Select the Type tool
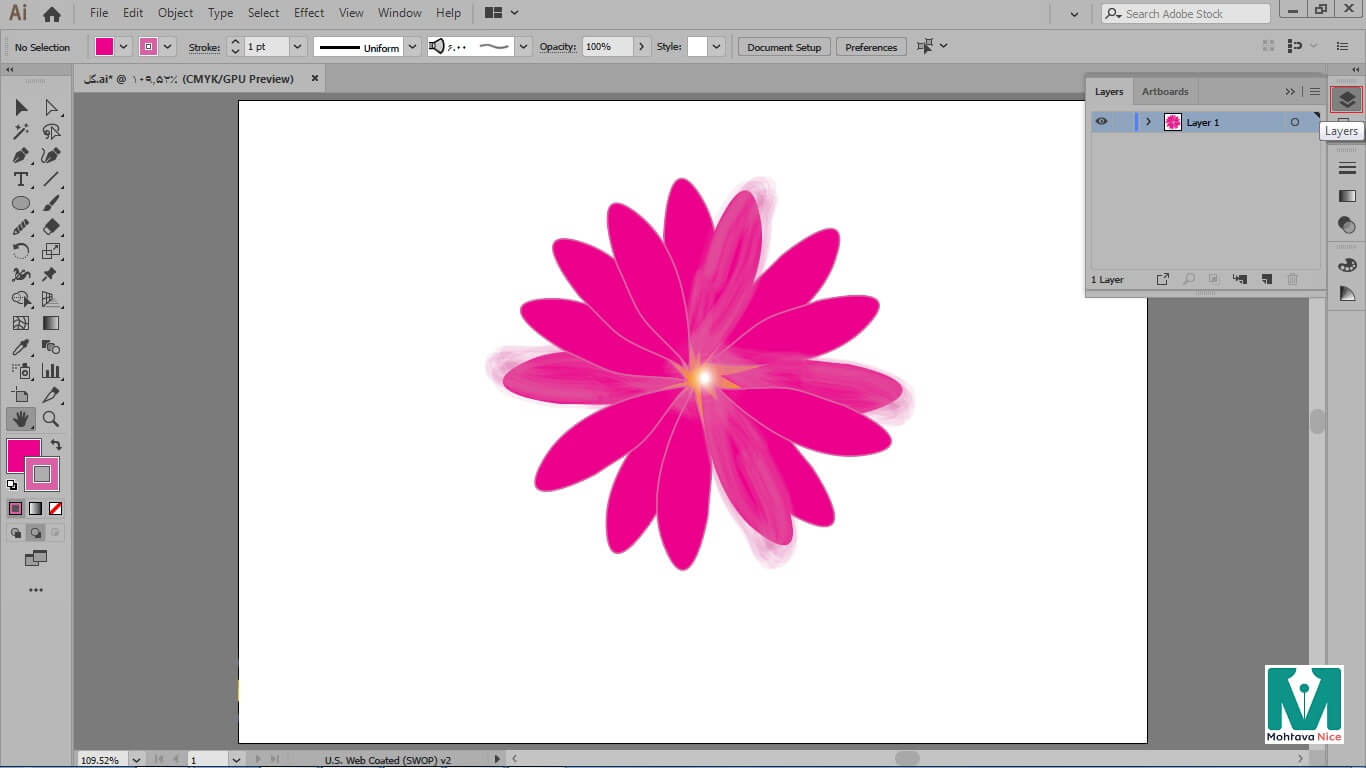This screenshot has width=1366, height=768. [20, 179]
